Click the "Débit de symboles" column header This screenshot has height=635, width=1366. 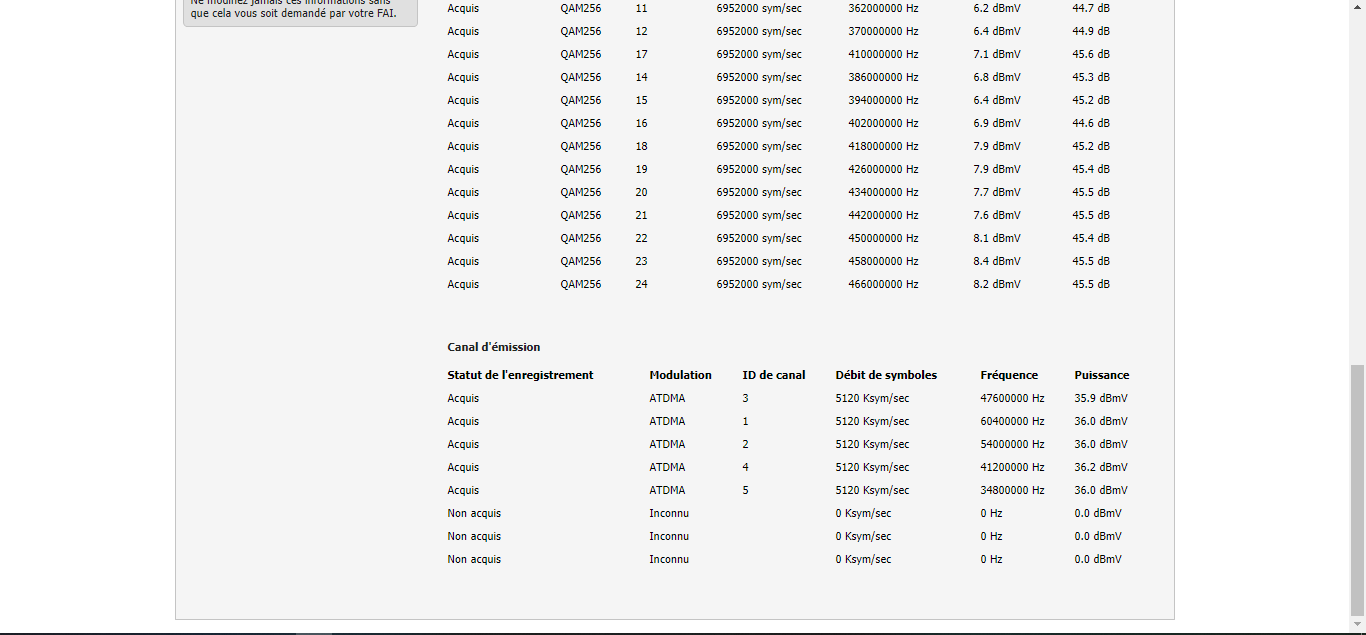(x=886, y=375)
